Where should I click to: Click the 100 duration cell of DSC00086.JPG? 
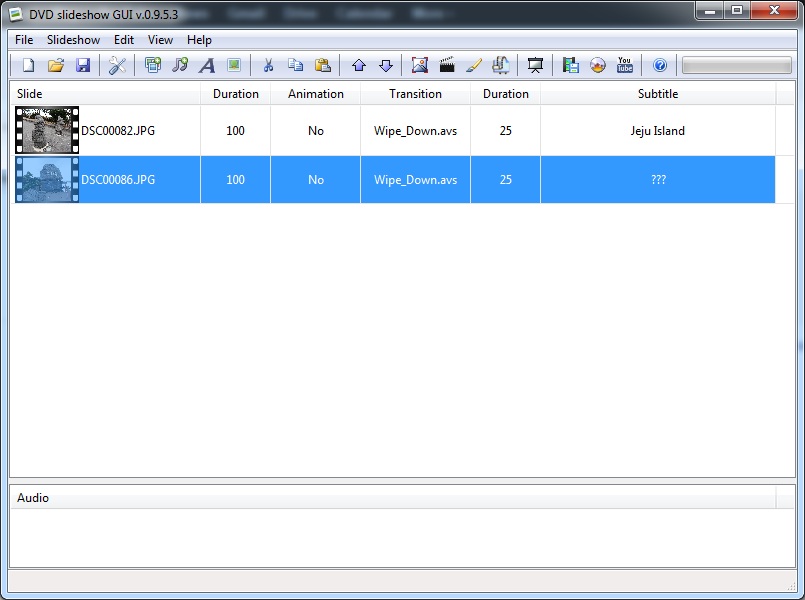coord(235,180)
